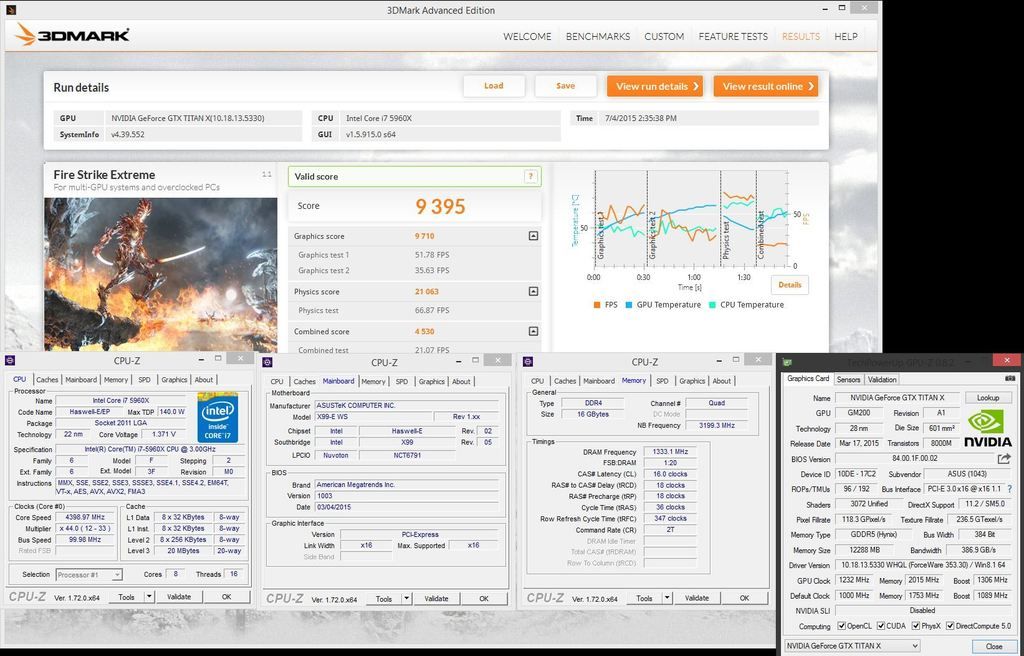1024x656 pixels.
Task: Click the NVIDIA logo in GPU-Z
Action: click(987, 429)
